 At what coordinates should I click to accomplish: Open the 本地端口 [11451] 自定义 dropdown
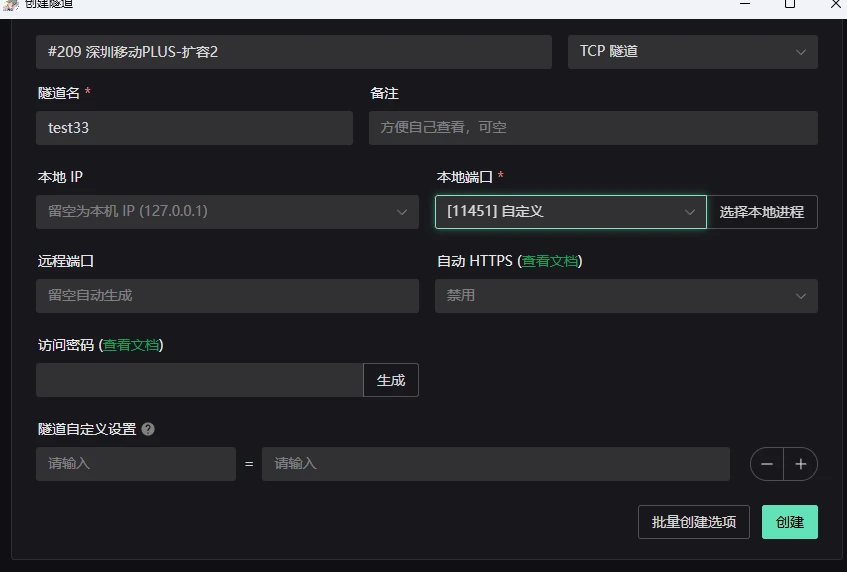point(570,212)
